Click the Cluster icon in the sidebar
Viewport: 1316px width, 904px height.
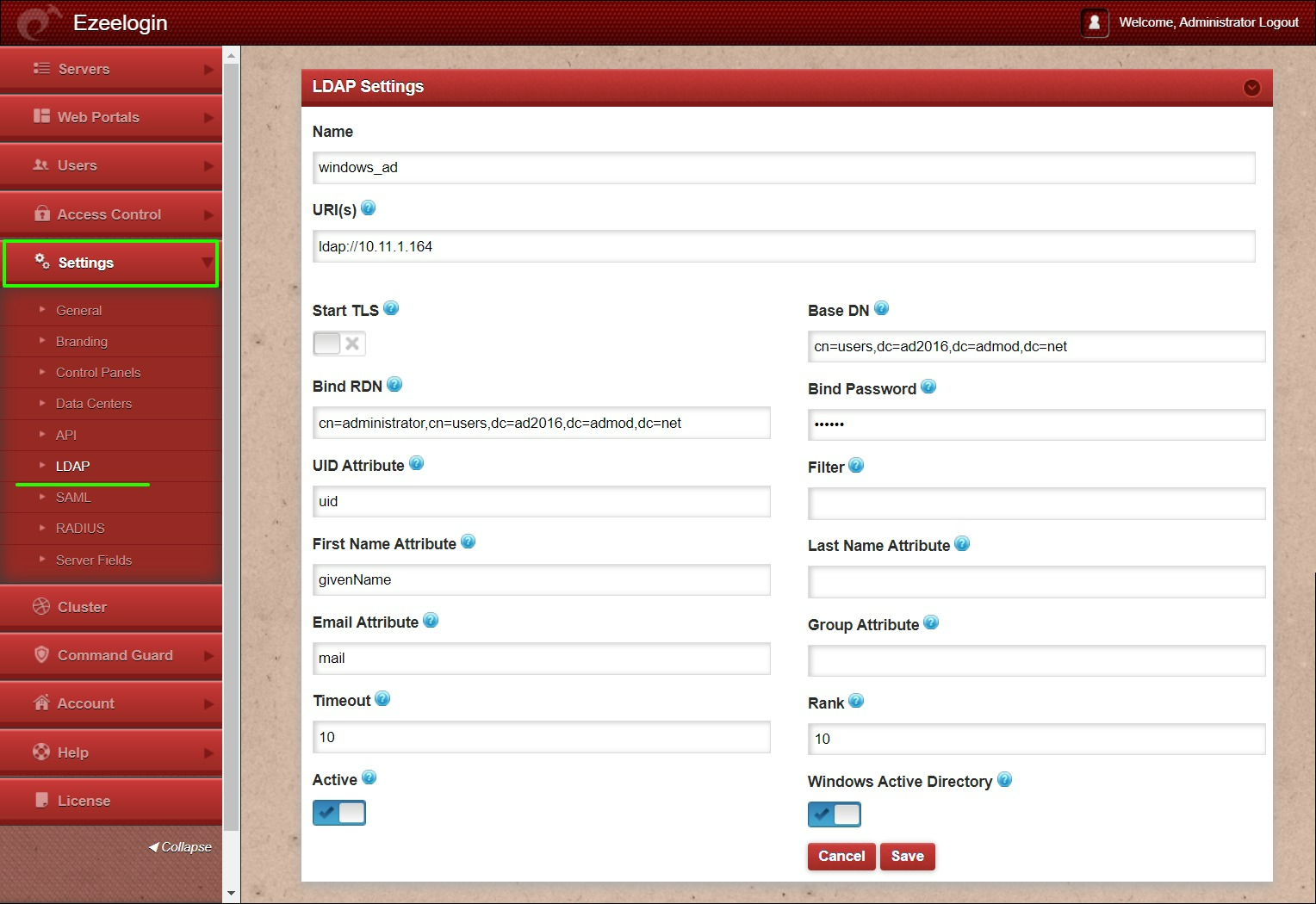[40, 606]
